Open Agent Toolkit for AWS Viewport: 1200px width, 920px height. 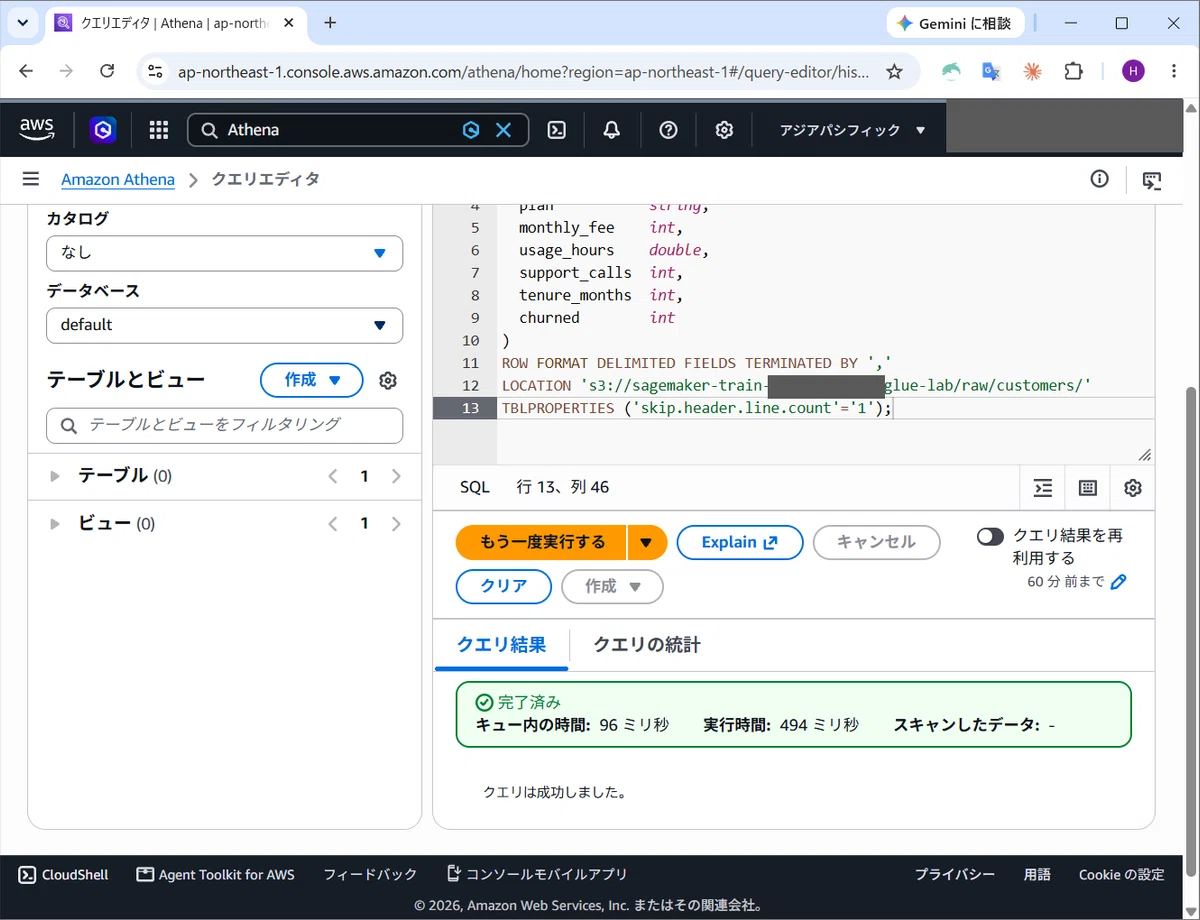216,875
